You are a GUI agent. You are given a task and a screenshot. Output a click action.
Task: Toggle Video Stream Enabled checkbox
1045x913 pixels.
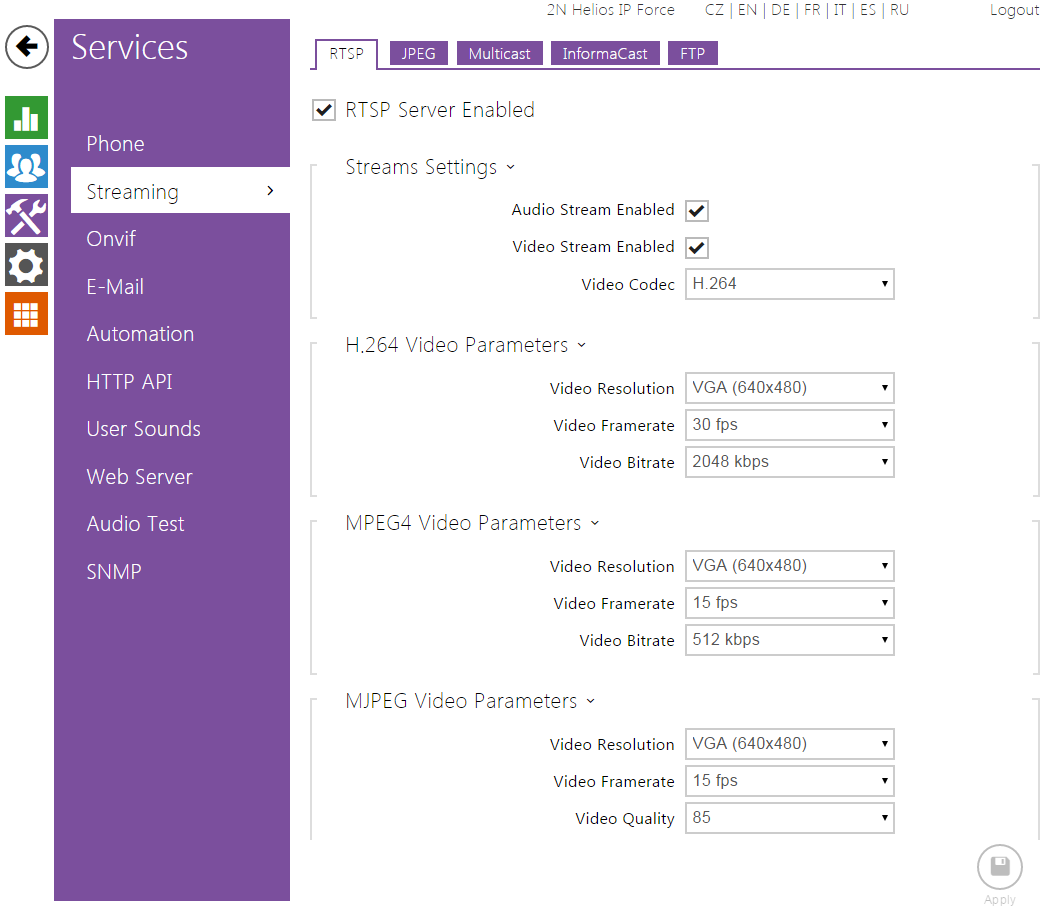(697, 248)
